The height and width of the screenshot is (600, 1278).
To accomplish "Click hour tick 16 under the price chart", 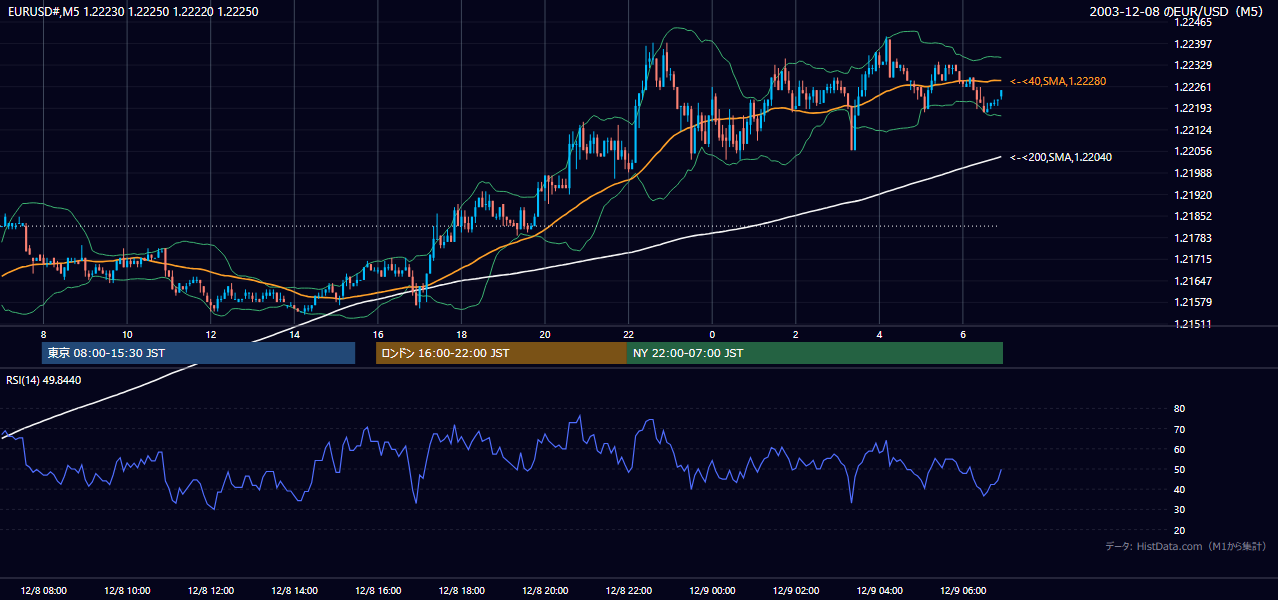I will [378, 334].
